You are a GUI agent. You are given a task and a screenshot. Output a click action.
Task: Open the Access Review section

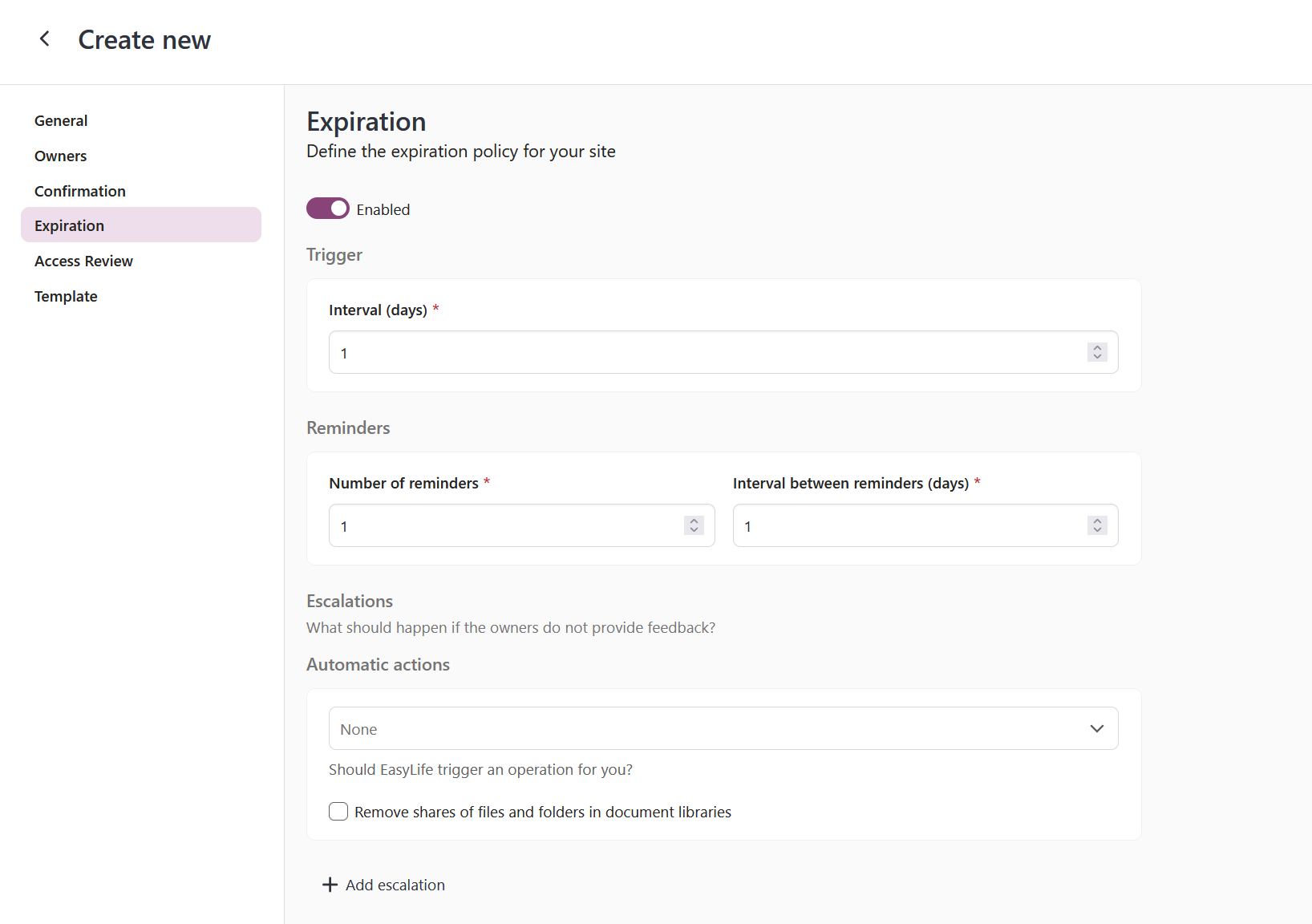83,261
